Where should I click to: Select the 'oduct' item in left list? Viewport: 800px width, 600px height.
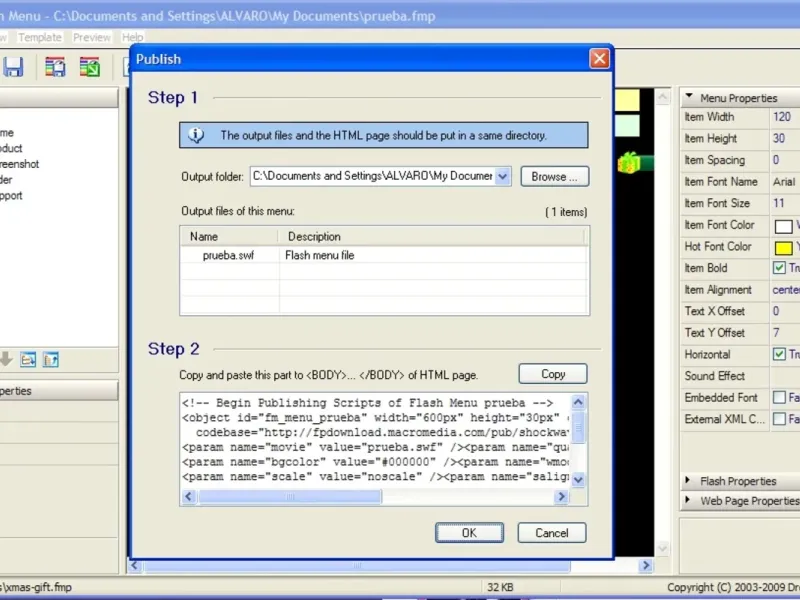[x=11, y=148]
